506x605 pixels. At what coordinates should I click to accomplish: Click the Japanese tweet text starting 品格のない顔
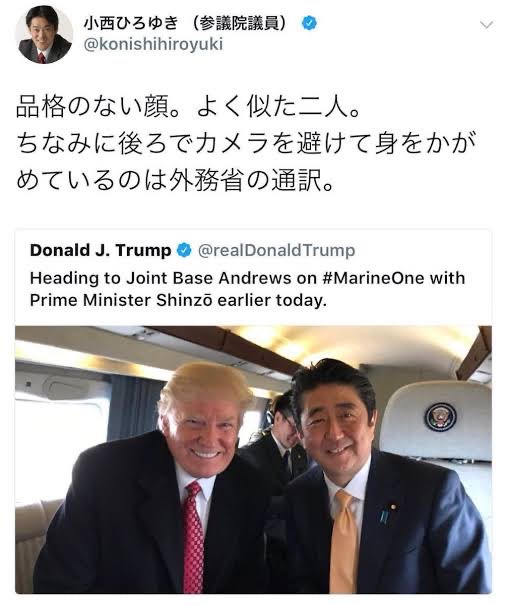(247, 144)
